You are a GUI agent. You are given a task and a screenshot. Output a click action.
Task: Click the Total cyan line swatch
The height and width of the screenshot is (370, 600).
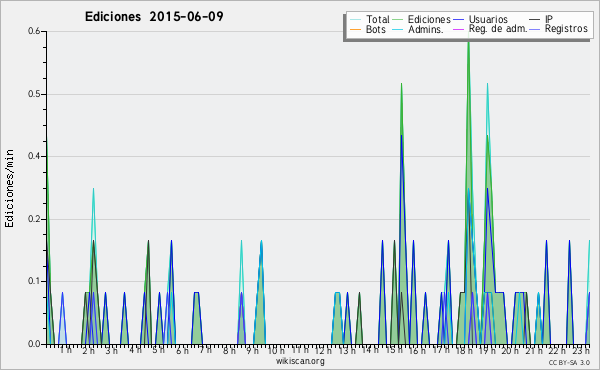[x=355, y=20]
